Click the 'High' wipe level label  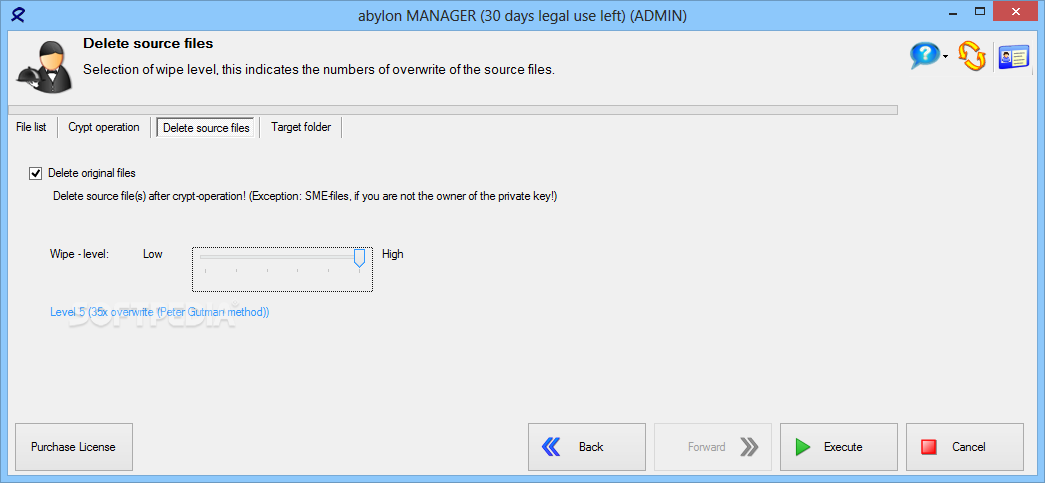[x=393, y=254]
